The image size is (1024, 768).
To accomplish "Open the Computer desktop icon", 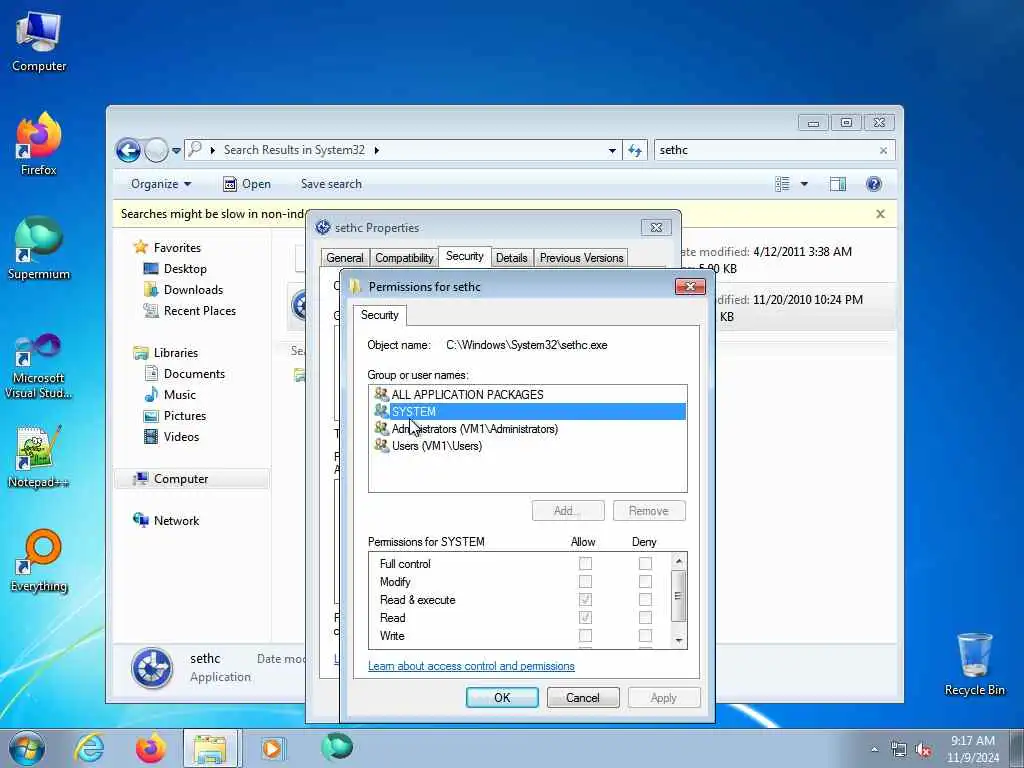I will tap(39, 42).
